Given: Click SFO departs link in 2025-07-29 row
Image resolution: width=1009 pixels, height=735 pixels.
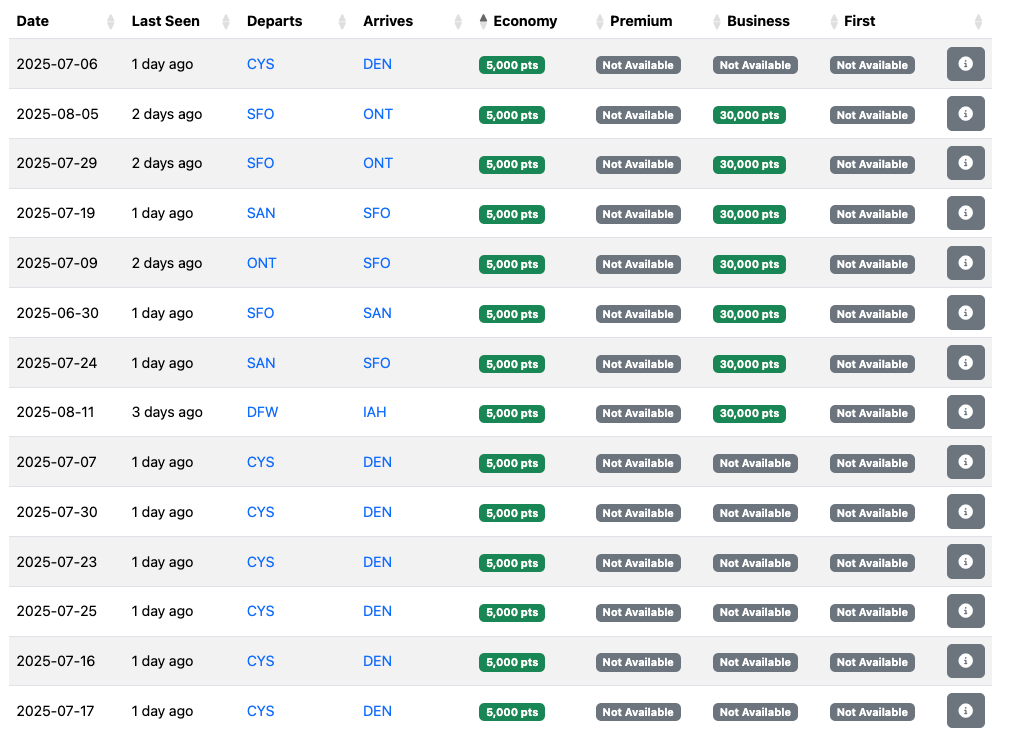Looking at the screenshot, I should pyautogui.click(x=261, y=163).
